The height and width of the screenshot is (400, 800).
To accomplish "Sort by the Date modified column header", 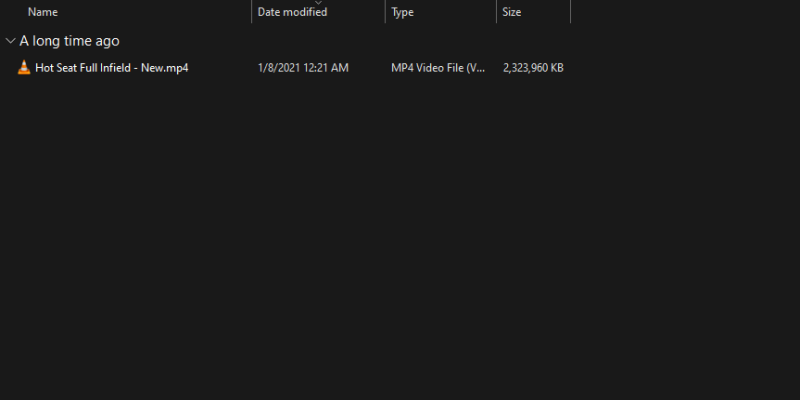I will point(292,12).
